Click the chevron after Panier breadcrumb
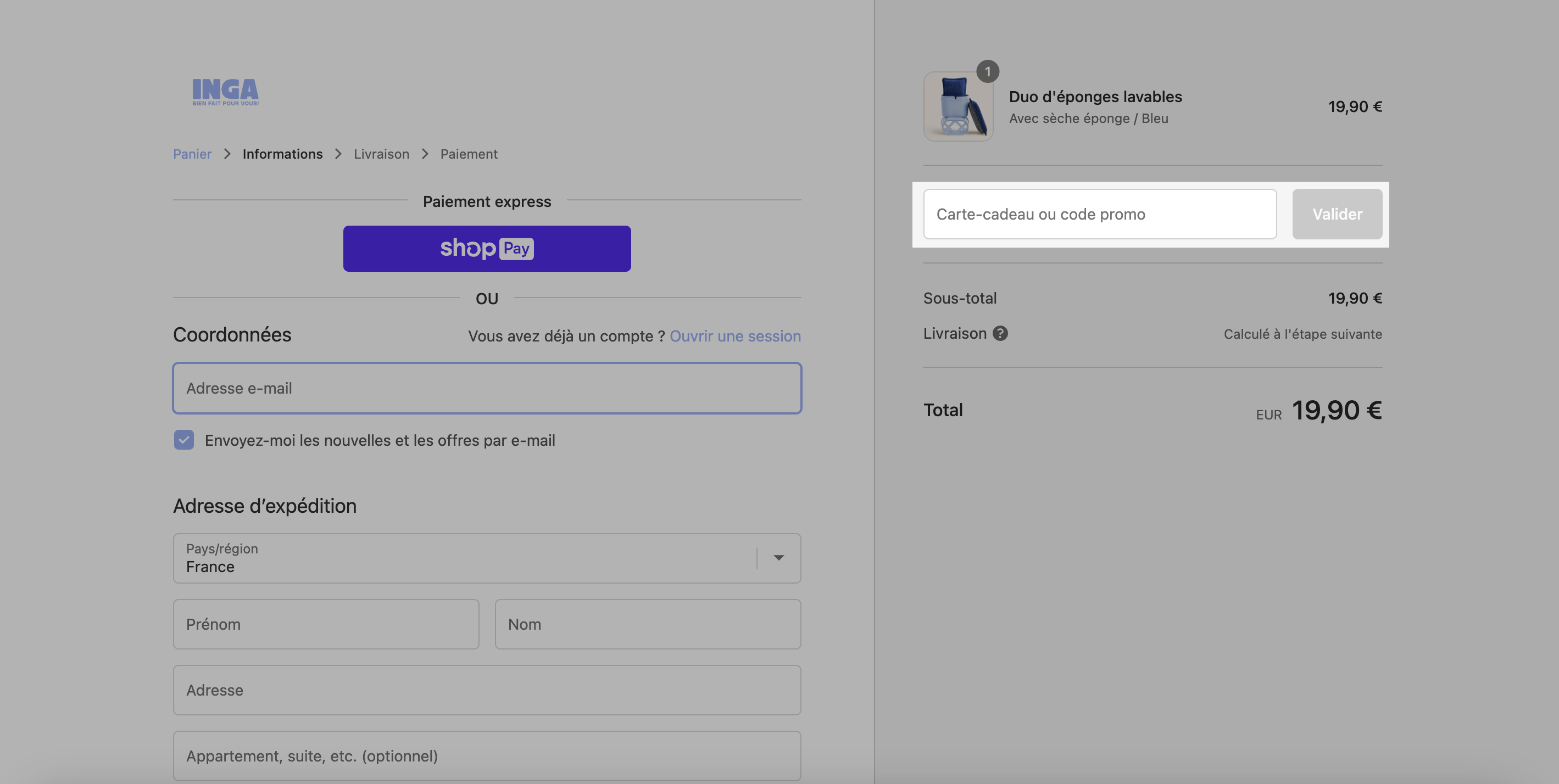Viewport: 1559px width, 784px height. (227, 154)
